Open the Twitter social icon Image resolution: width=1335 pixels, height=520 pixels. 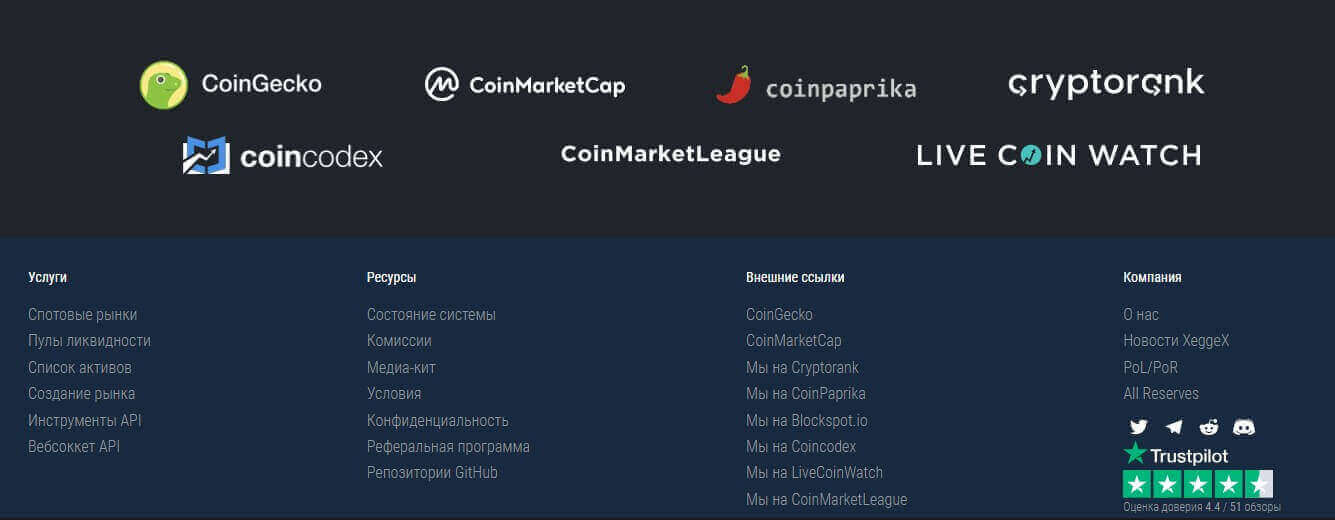click(1138, 427)
